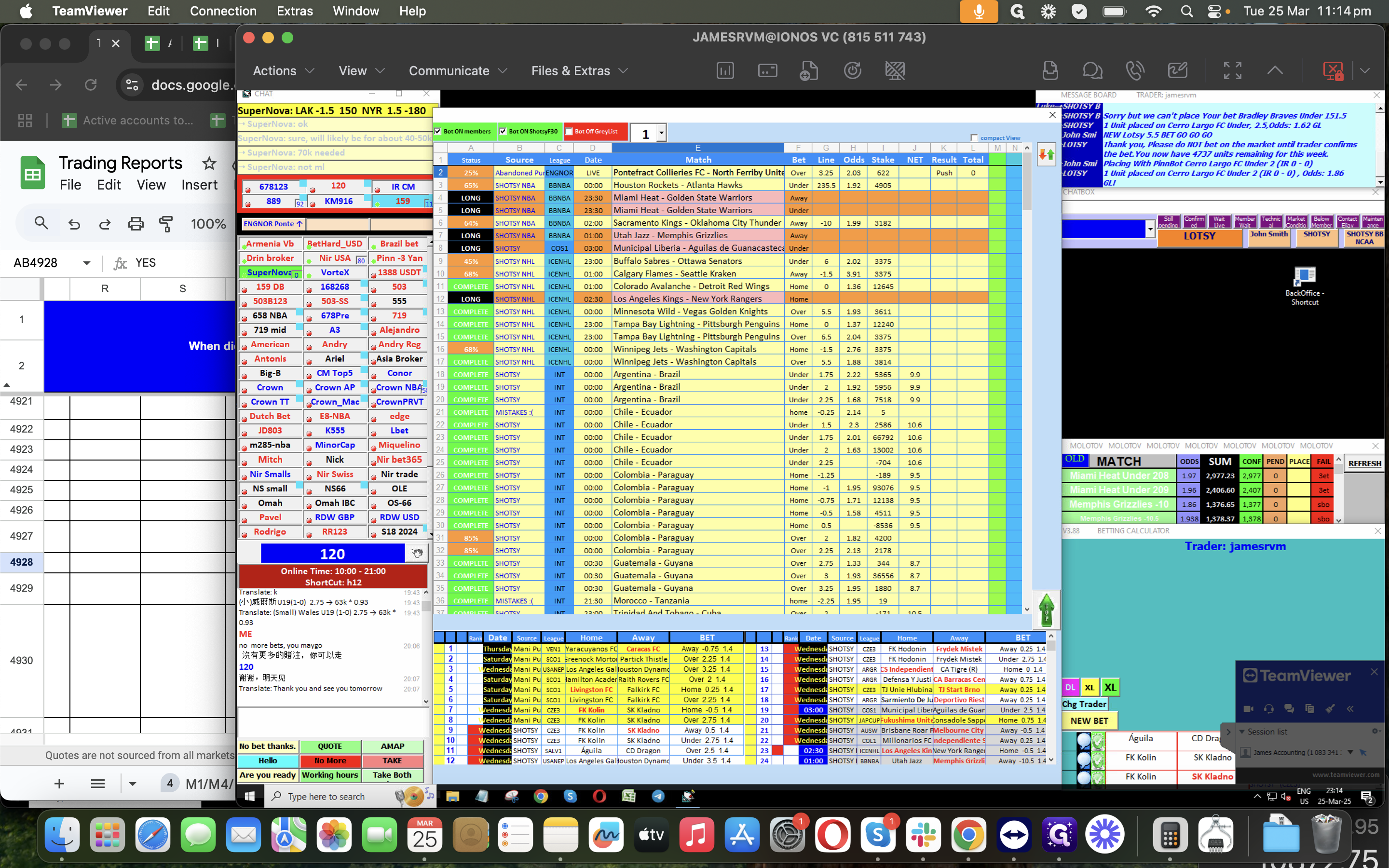Click the NEW BET button
This screenshot has height=868, width=1389.
coord(1089,721)
